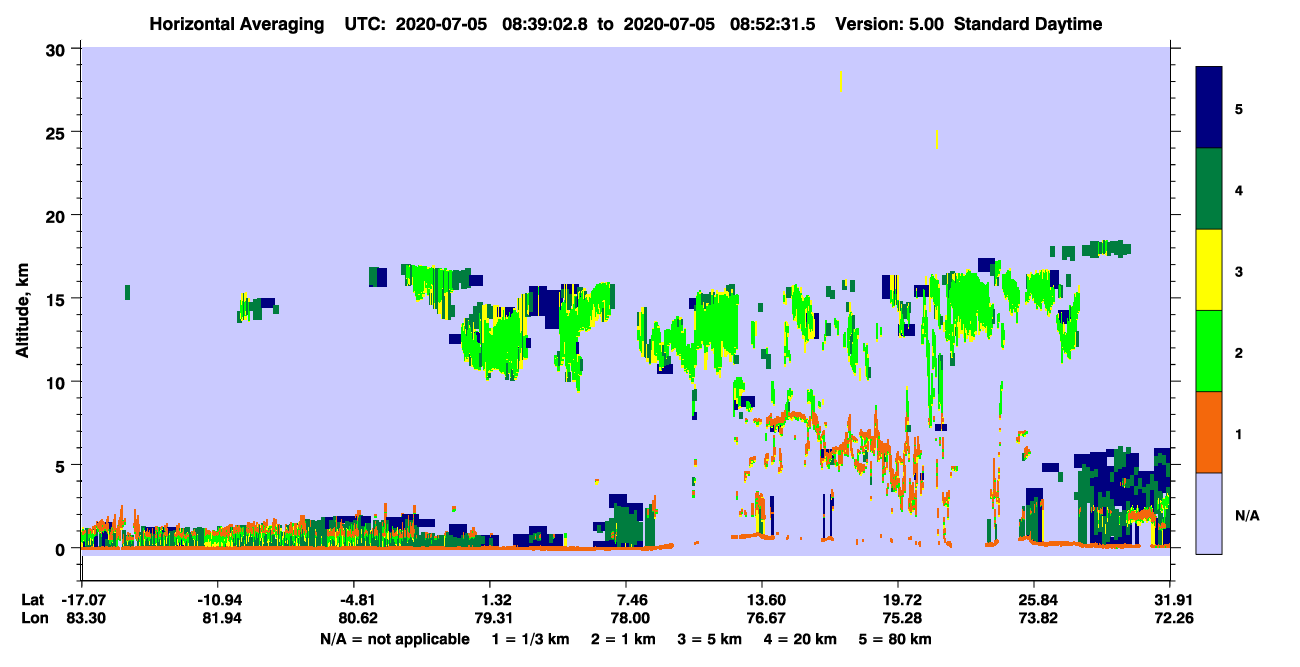Click legend text '3 = 5 km'

click(x=708, y=639)
